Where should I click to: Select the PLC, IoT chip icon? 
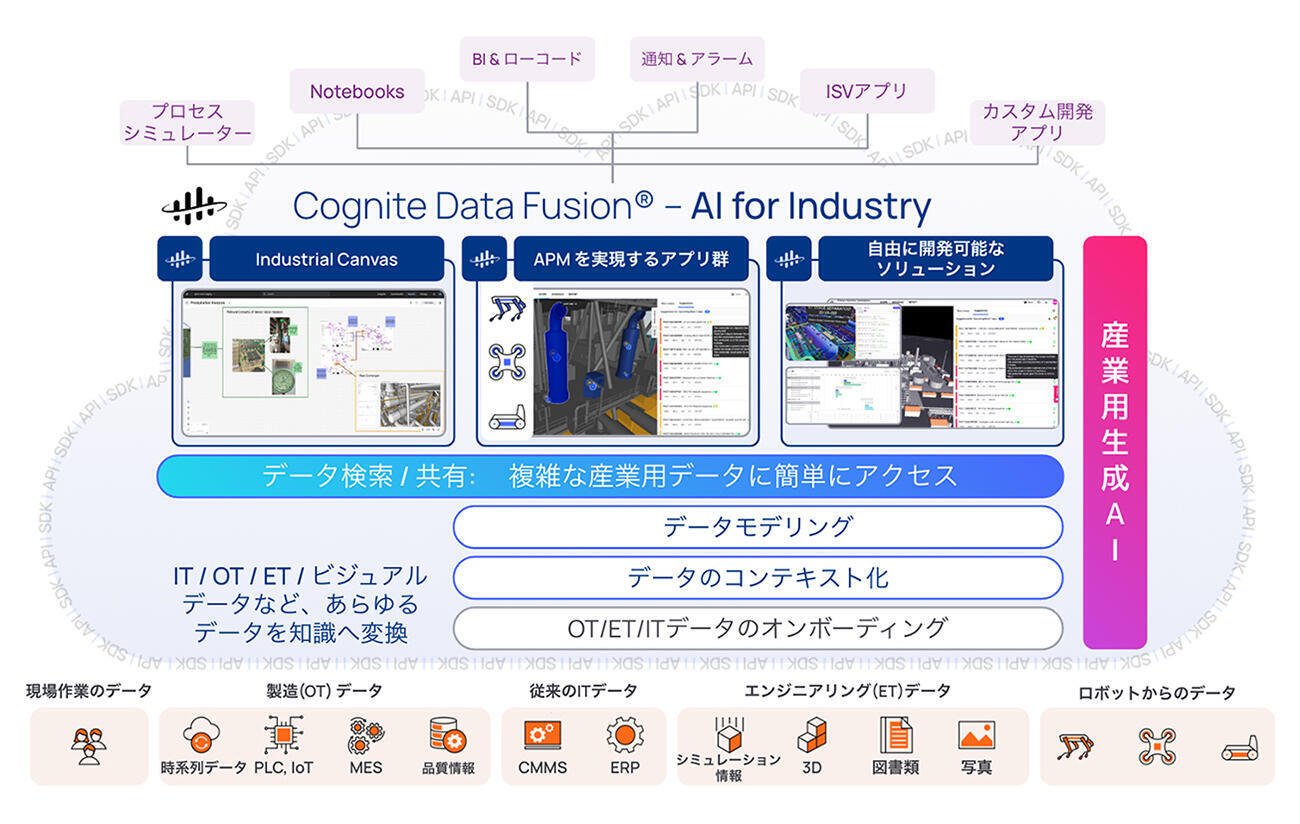(x=284, y=736)
